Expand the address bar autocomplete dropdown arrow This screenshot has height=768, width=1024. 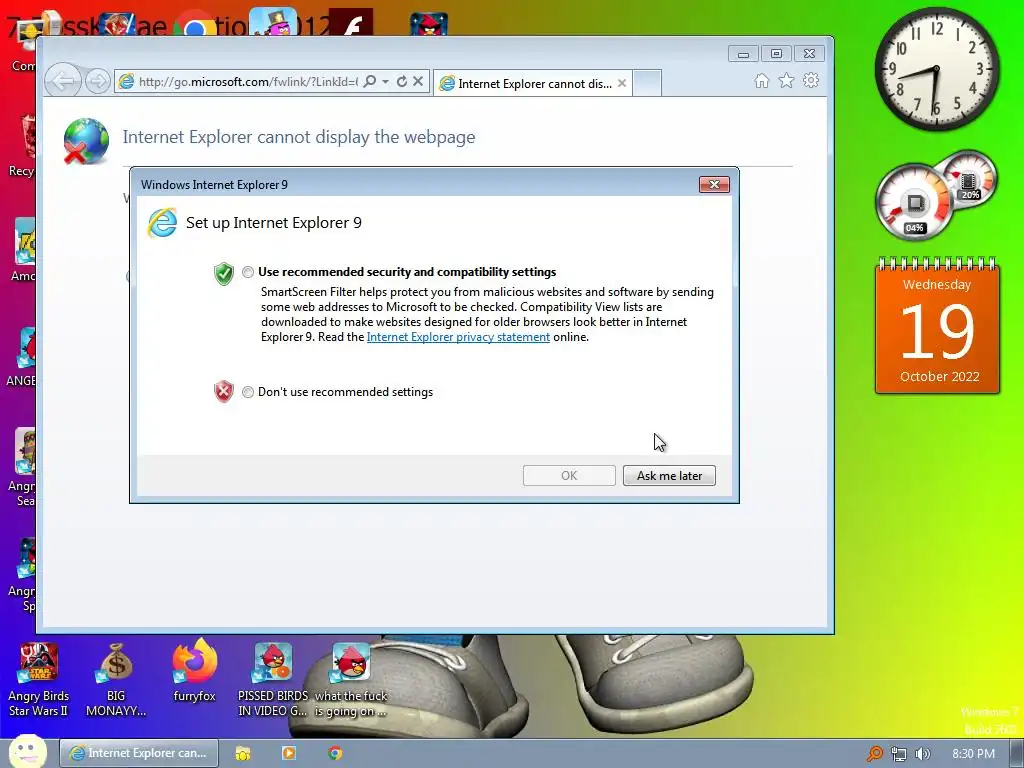(385, 82)
